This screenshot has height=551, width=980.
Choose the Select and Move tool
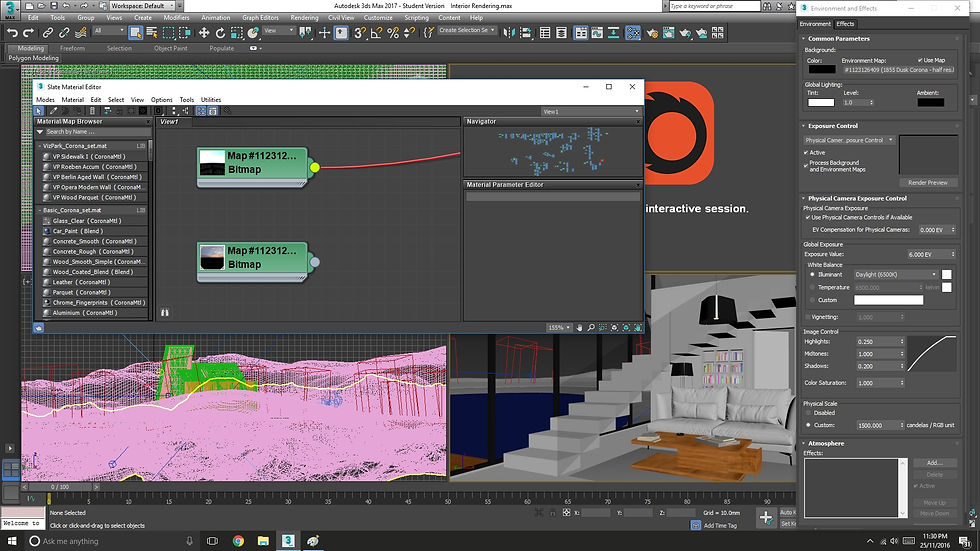coord(204,32)
